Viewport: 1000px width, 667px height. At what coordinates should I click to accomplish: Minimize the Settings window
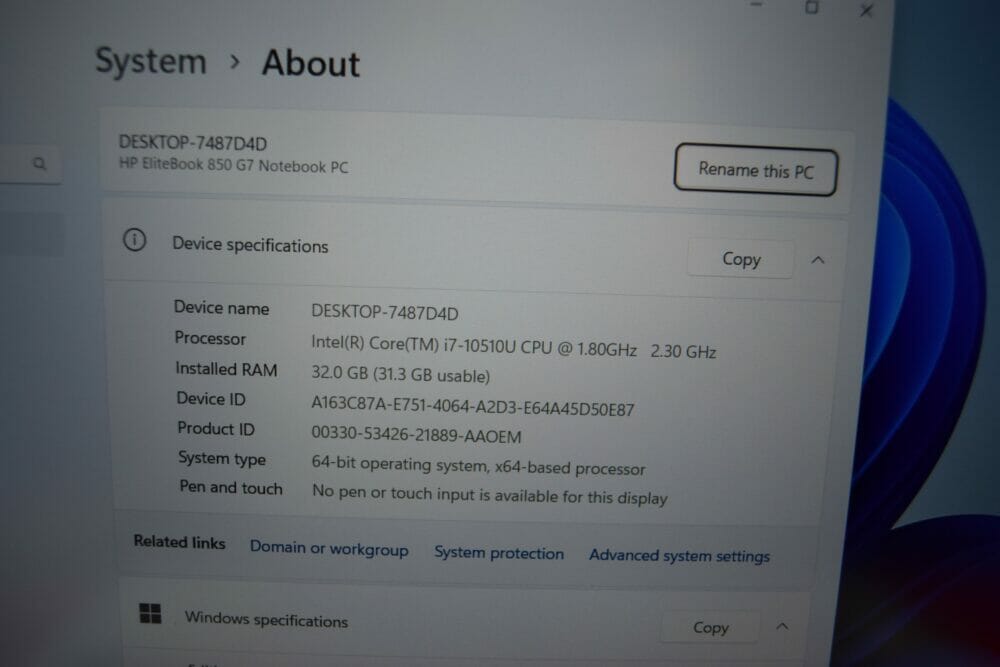point(756,5)
